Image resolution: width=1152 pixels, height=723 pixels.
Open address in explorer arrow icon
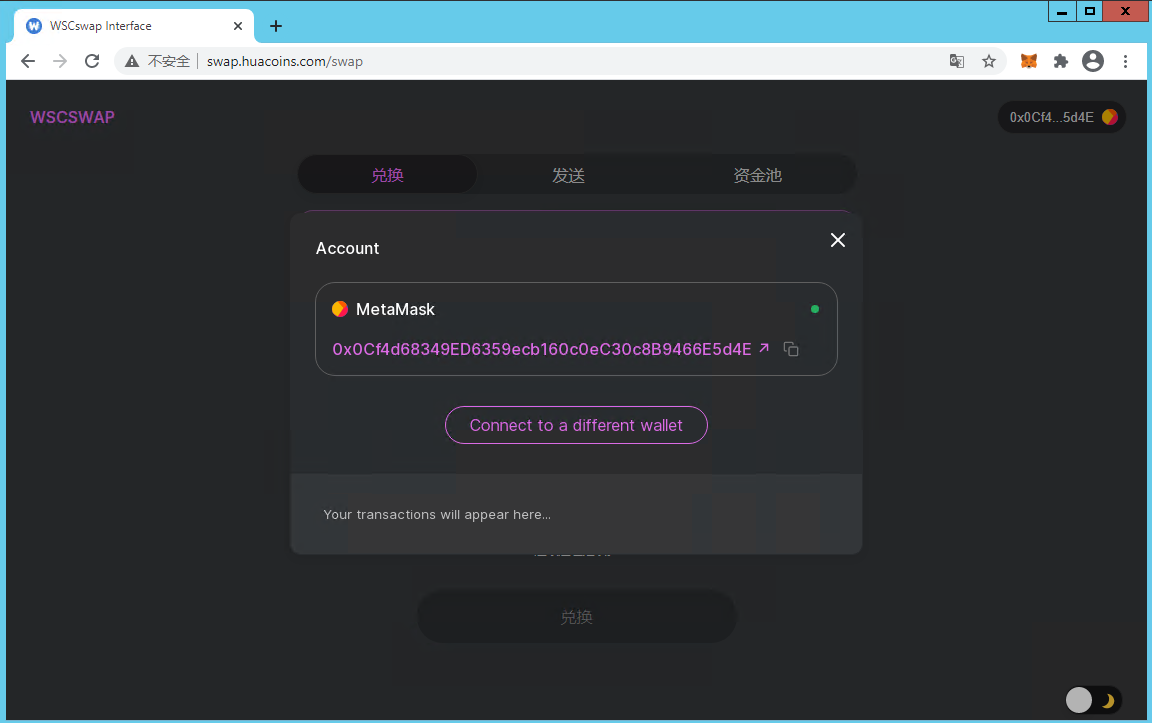coord(764,348)
